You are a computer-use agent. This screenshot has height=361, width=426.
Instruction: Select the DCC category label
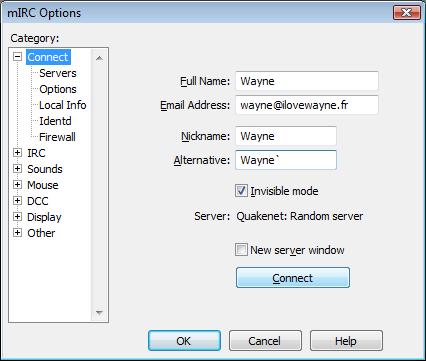click(x=38, y=201)
